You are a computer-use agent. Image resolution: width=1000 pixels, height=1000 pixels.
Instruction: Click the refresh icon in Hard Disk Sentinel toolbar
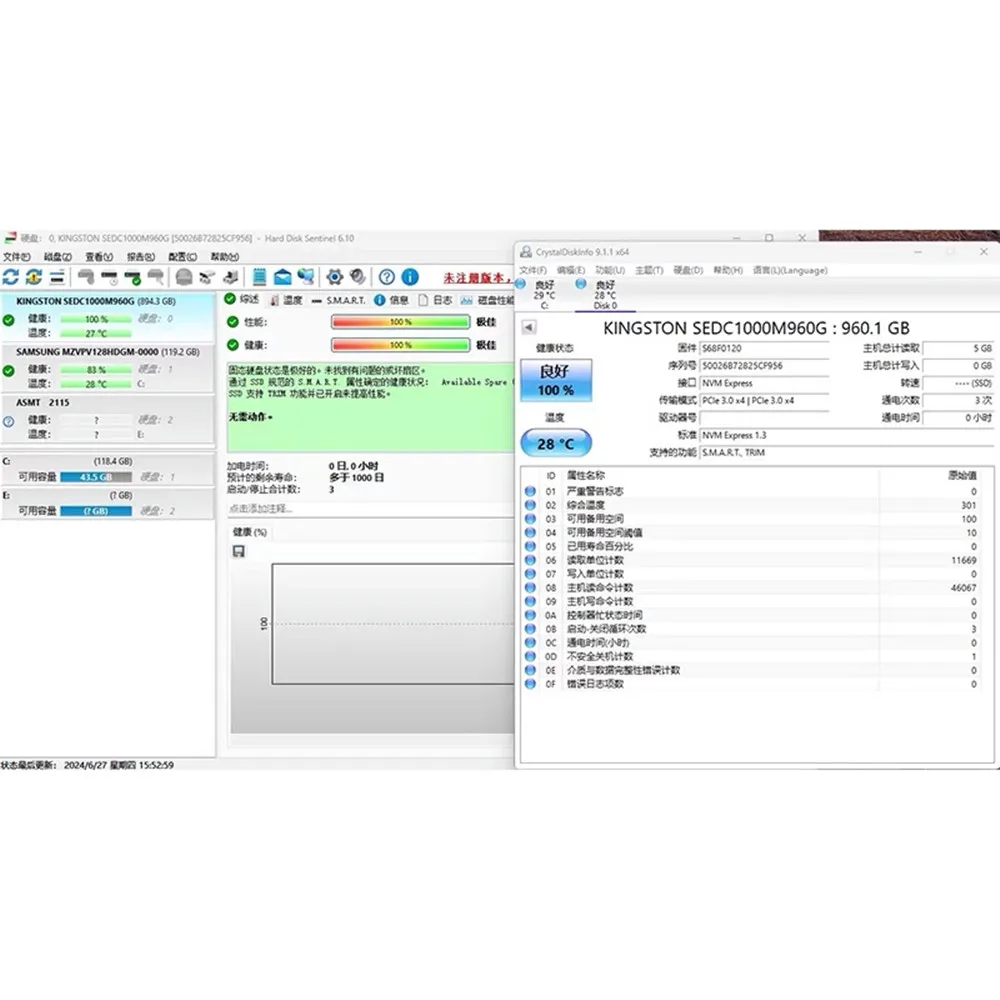click(10, 277)
